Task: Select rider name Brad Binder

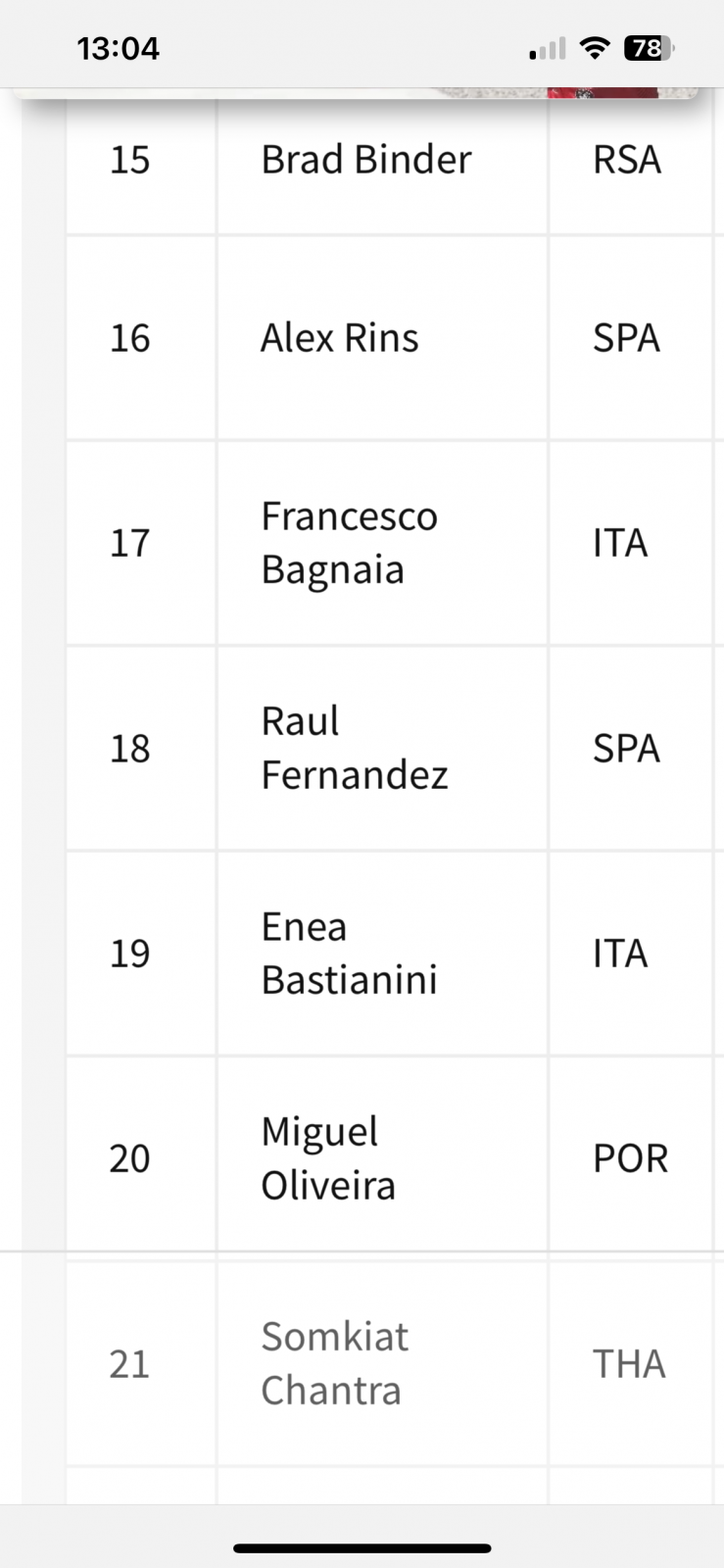Action: 365,160
